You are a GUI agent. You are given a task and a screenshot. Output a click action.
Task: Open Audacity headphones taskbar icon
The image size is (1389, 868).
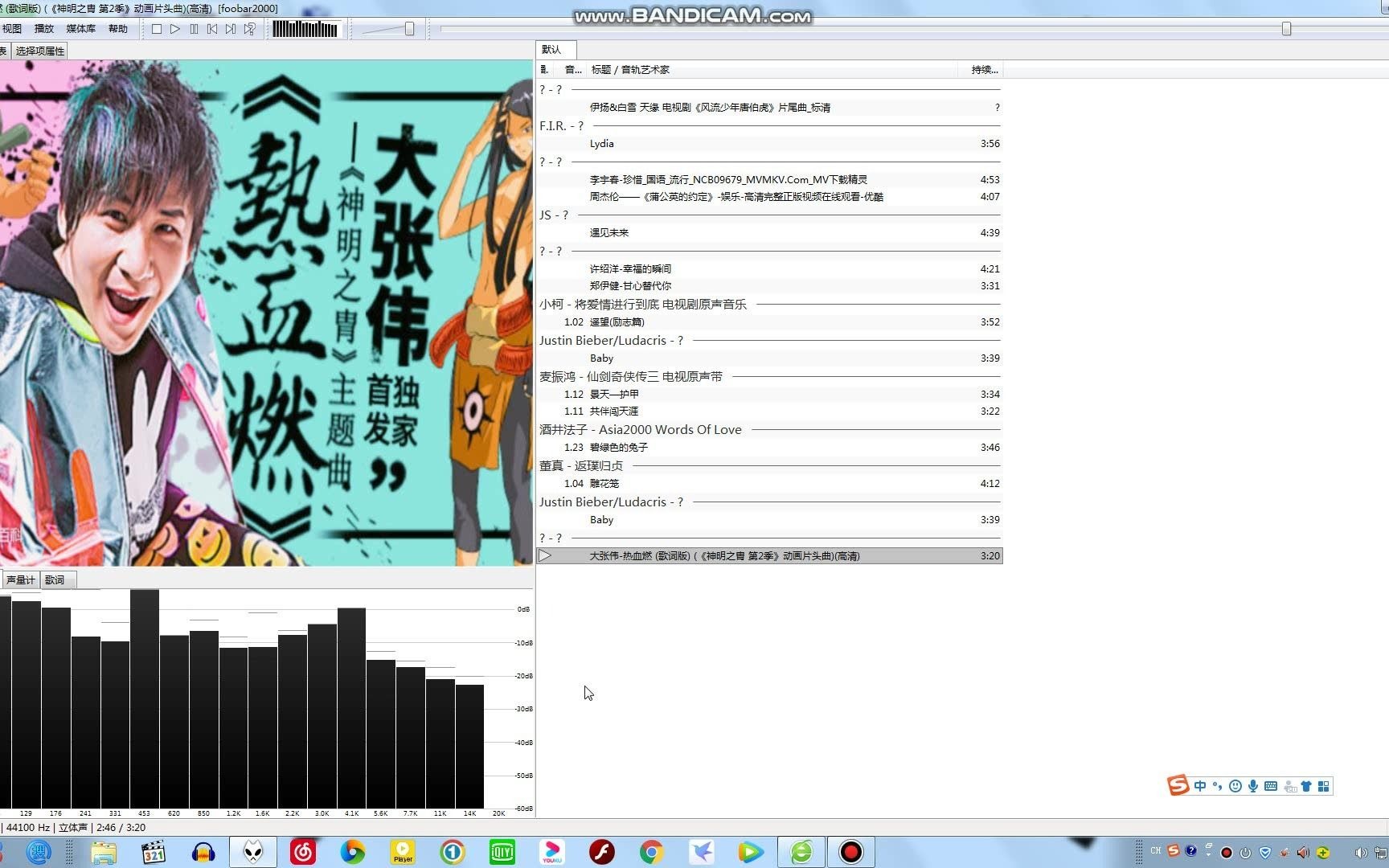(203, 852)
